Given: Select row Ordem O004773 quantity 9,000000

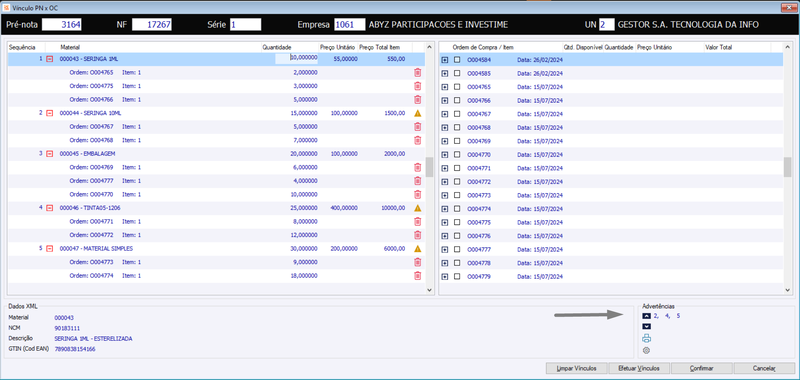Looking at the screenshot, I should pyautogui.click(x=216, y=262).
